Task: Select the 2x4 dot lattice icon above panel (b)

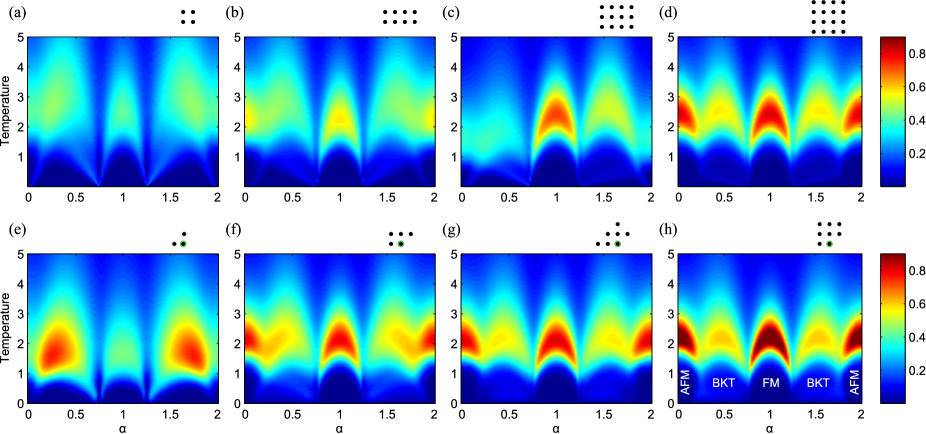Action: (400, 17)
